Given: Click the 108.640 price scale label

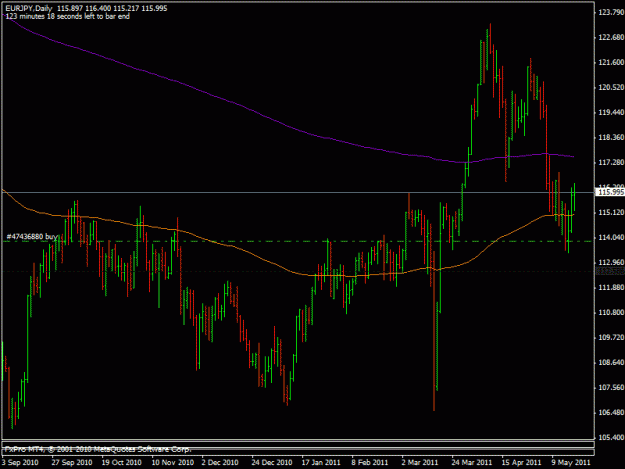Looking at the screenshot, I should [x=611, y=363].
